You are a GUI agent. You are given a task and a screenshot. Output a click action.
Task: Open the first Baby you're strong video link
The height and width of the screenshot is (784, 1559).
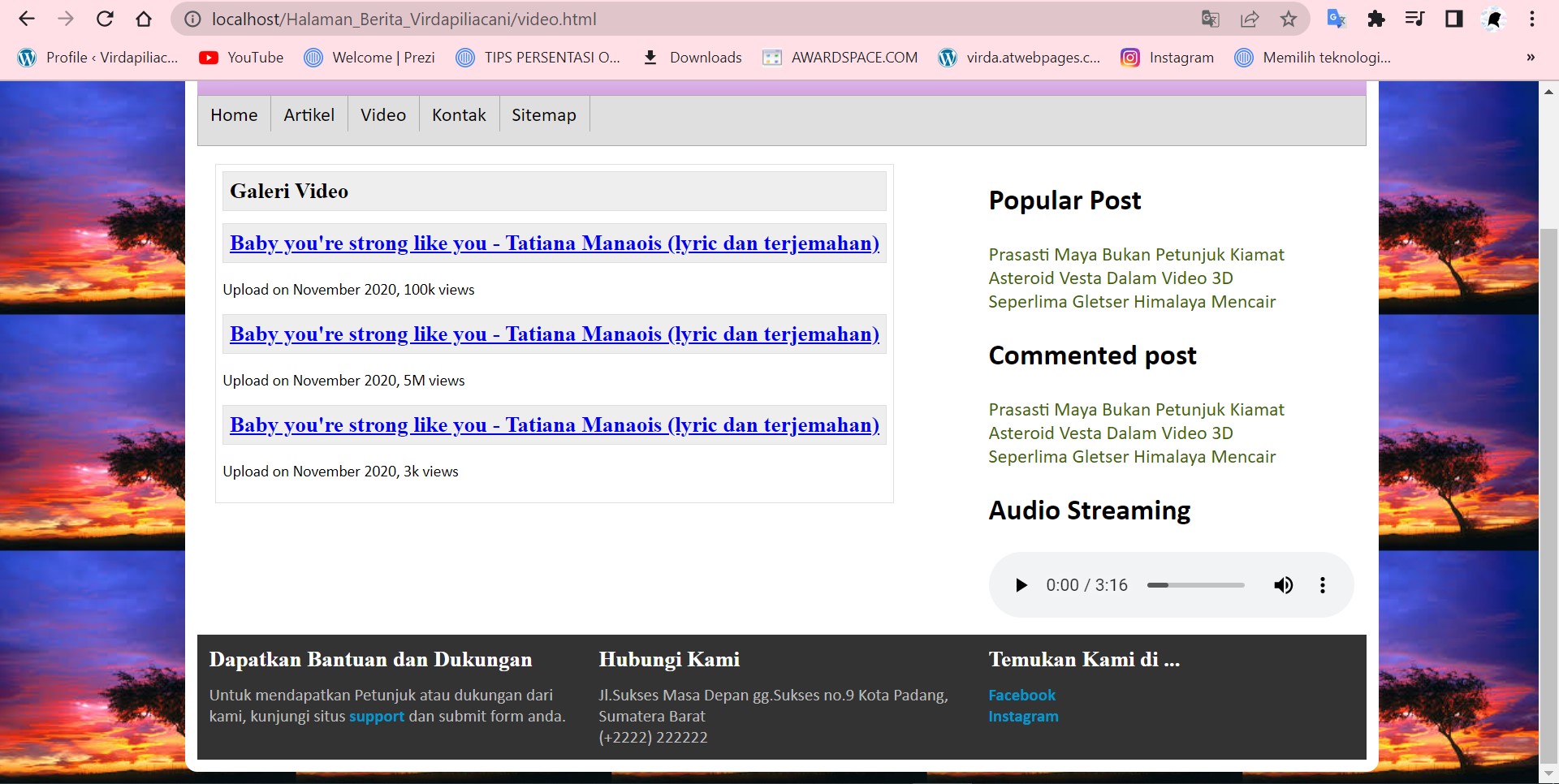point(554,243)
